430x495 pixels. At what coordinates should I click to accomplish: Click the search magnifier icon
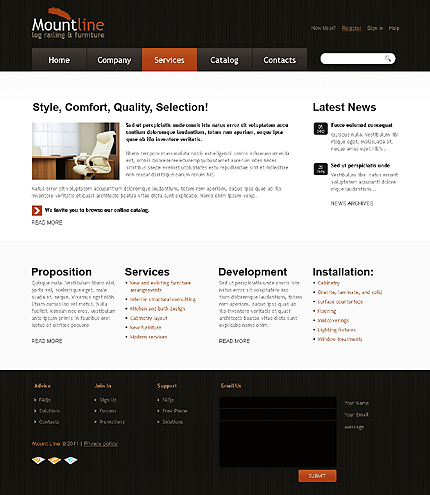(388, 59)
